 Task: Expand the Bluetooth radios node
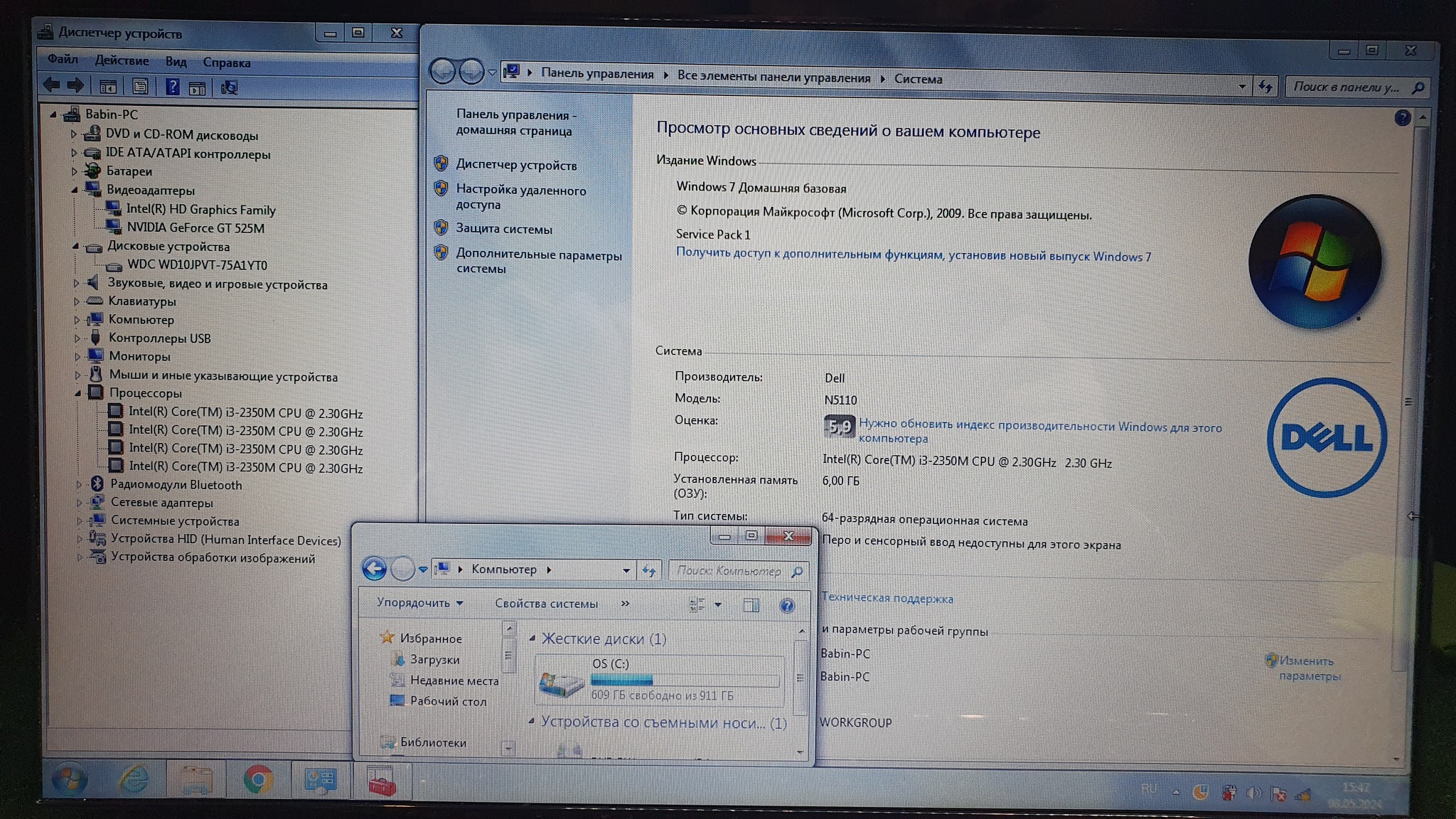click(79, 484)
